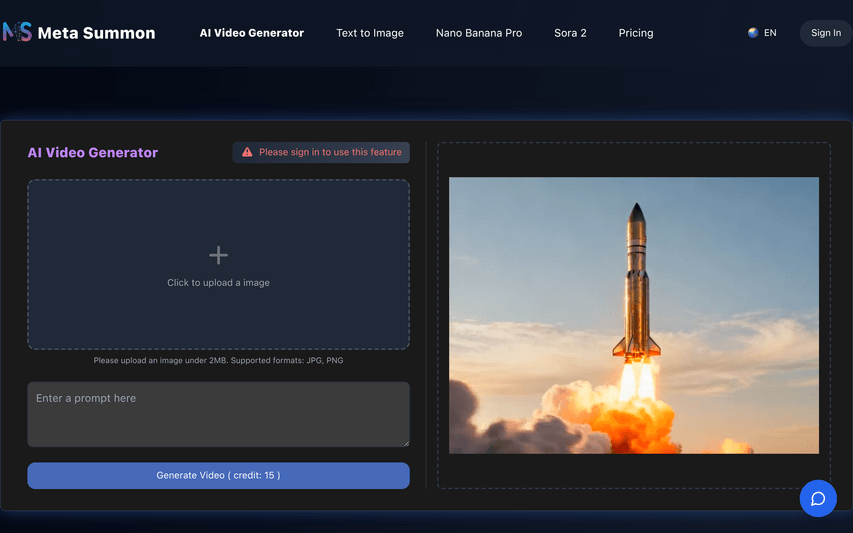Open the chat support bubble icon
The image size is (853, 533).
tap(817, 498)
